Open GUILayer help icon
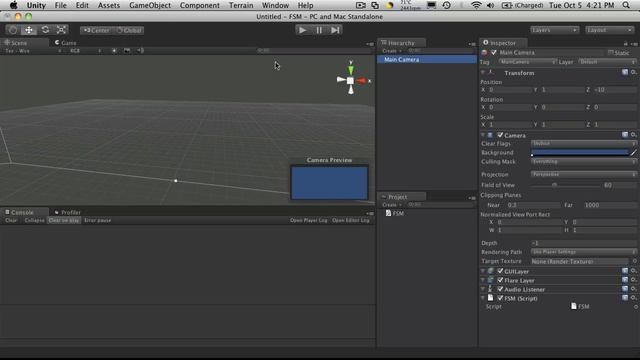The height and width of the screenshot is (360, 640). (x=625, y=271)
